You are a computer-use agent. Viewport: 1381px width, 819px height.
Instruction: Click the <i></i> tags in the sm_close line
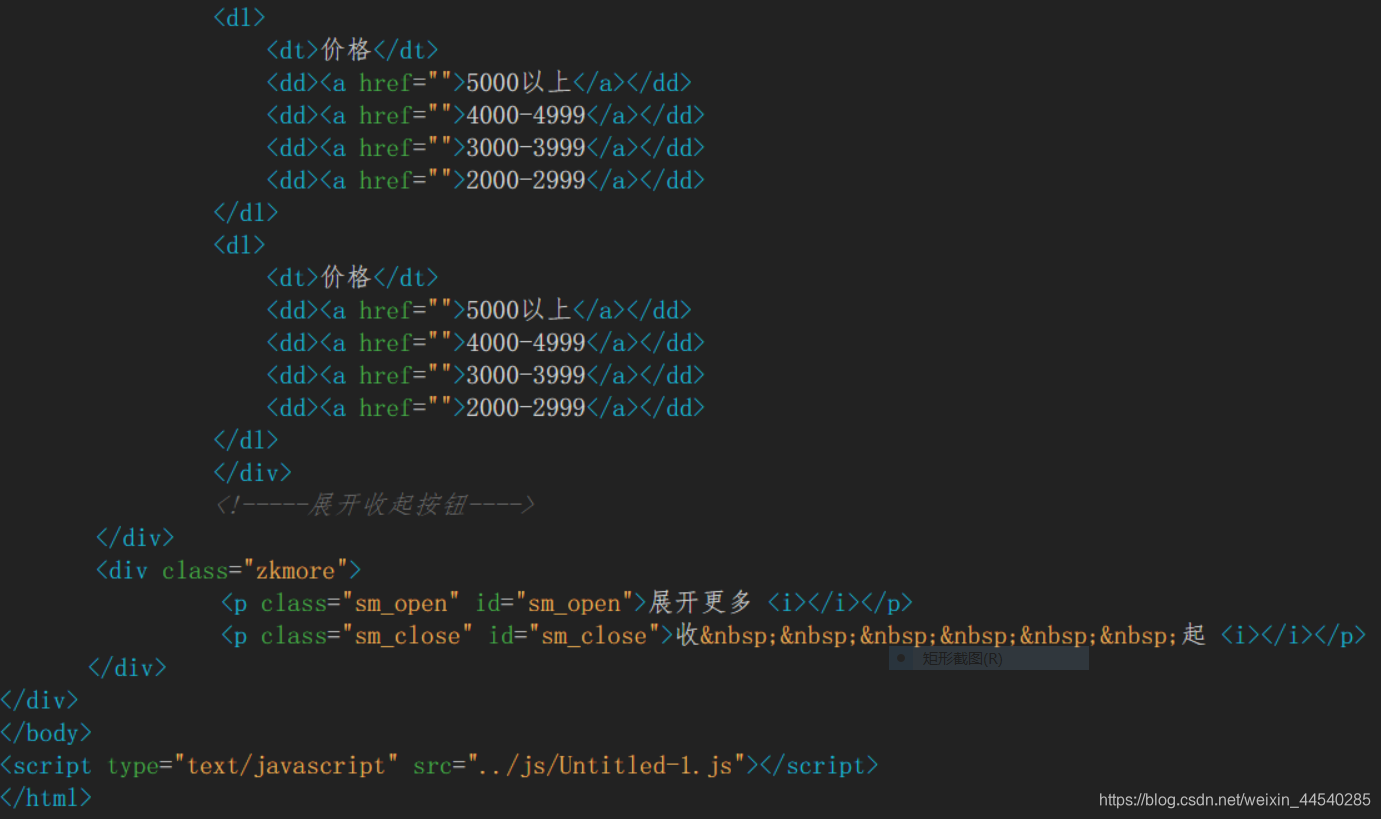click(x=1266, y=636)
